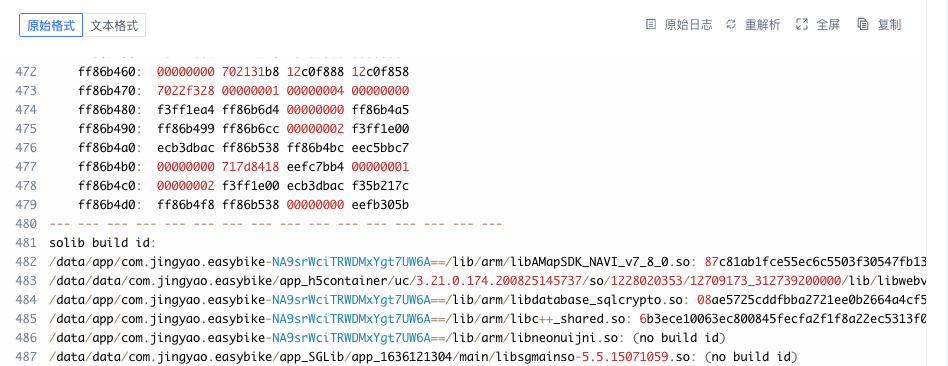This screenshot has height=366, width=948.
Task: Click address ff86b470:
Action: [x=110, y=91]
